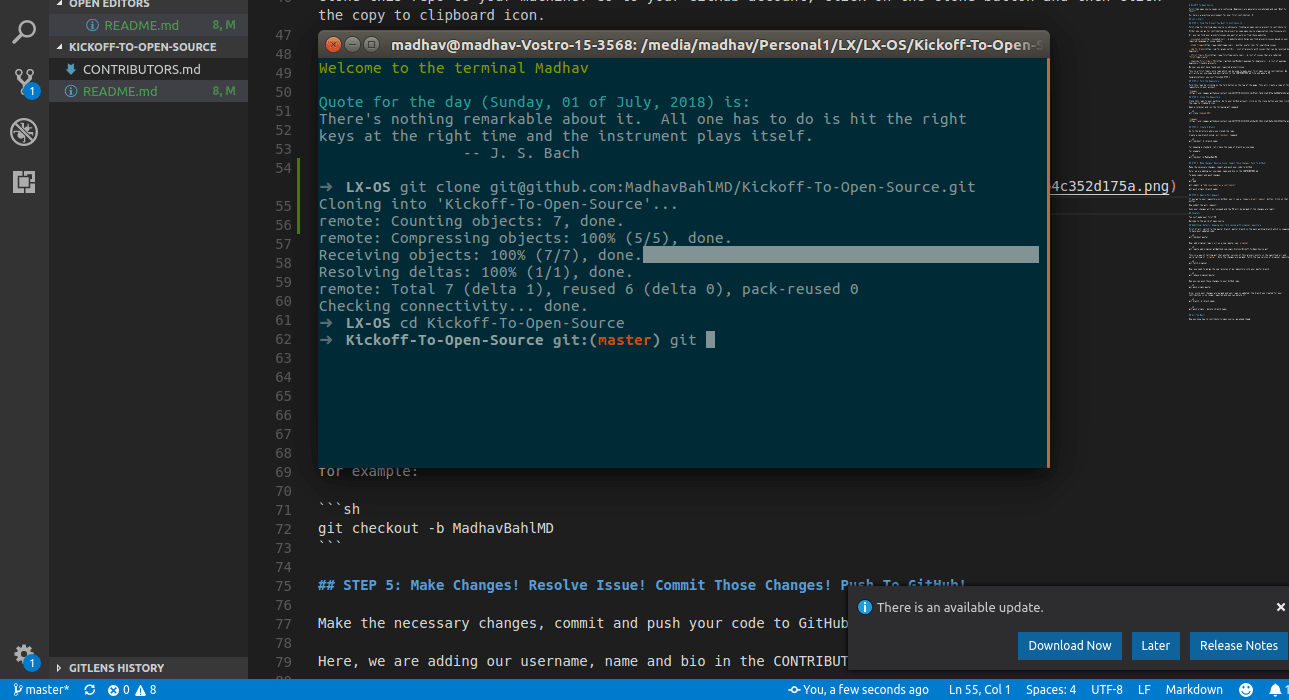1289x700 pixels.
Task: Click the 'git clone' command line in terminal
Action: point(647,187)
